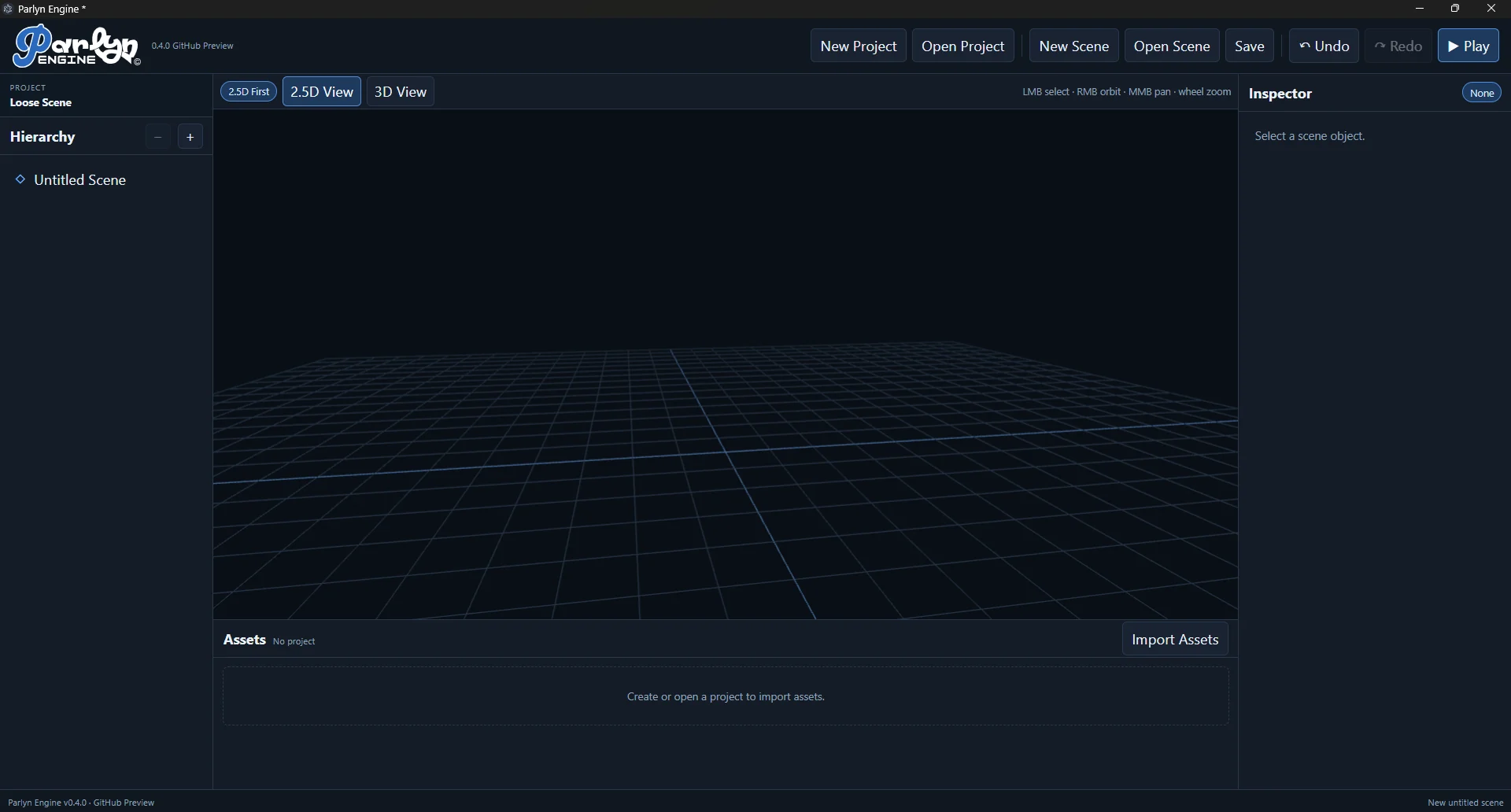Click the 'No project' label
Image resolution: width=1511 pixels, height=812 pixels.
[294, 641]
